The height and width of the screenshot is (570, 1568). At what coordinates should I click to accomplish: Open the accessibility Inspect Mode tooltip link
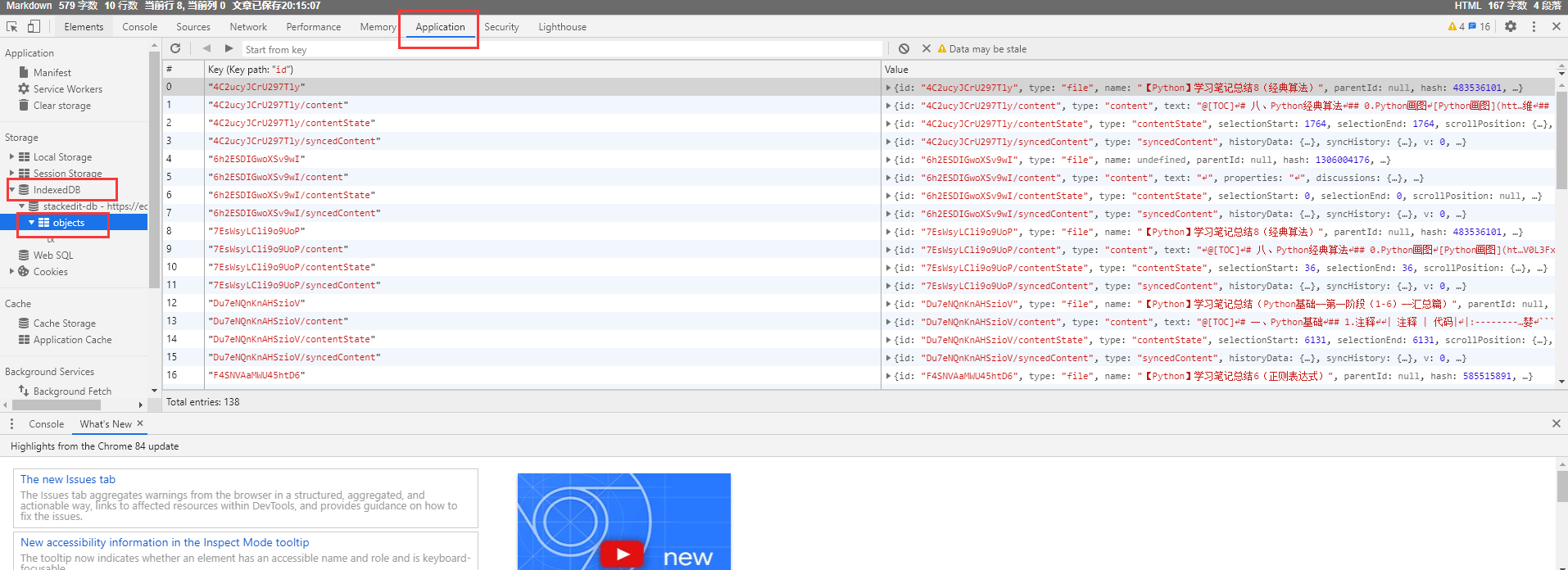[165, 542]
